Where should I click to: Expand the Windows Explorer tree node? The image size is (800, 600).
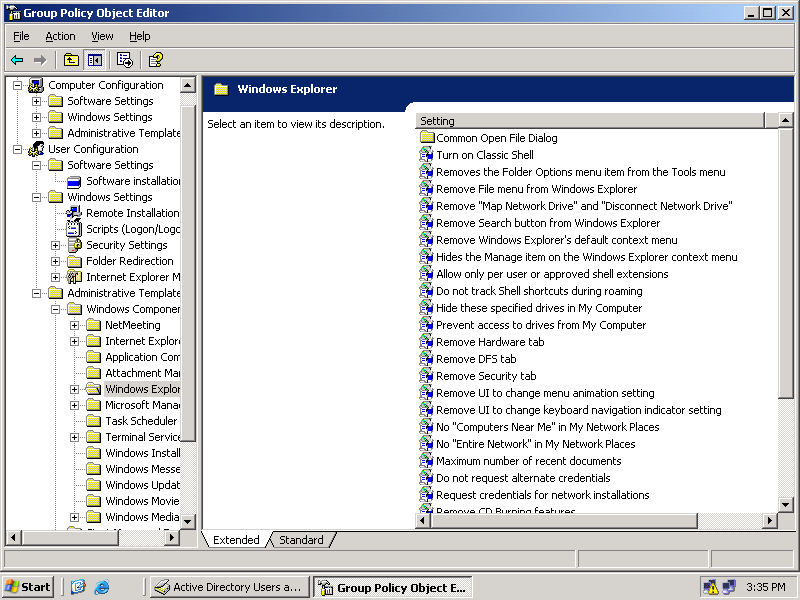[74, 389]
